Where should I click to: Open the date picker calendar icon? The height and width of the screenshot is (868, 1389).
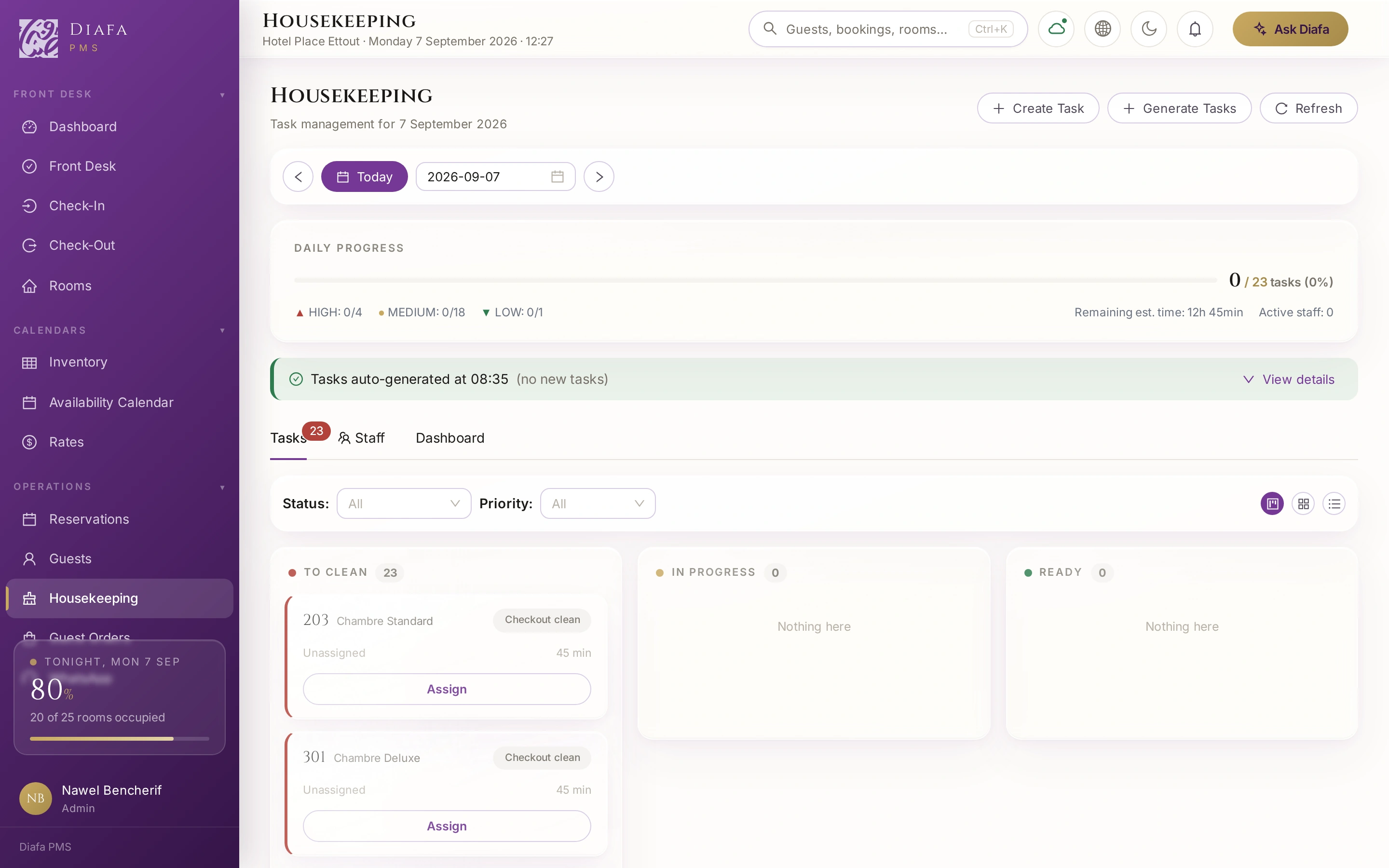pos(558,177)
